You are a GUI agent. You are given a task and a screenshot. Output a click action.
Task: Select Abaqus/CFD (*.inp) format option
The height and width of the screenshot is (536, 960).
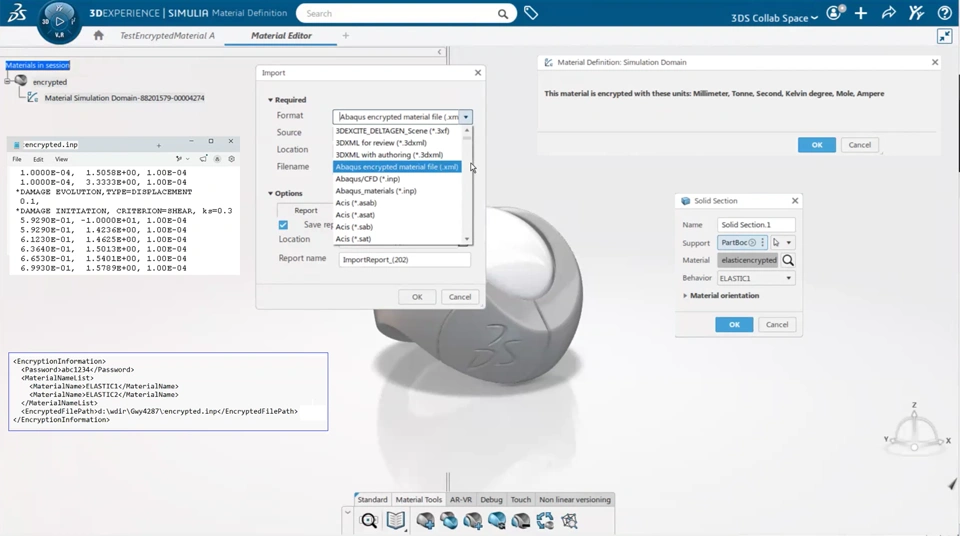(x=397, y=179)
